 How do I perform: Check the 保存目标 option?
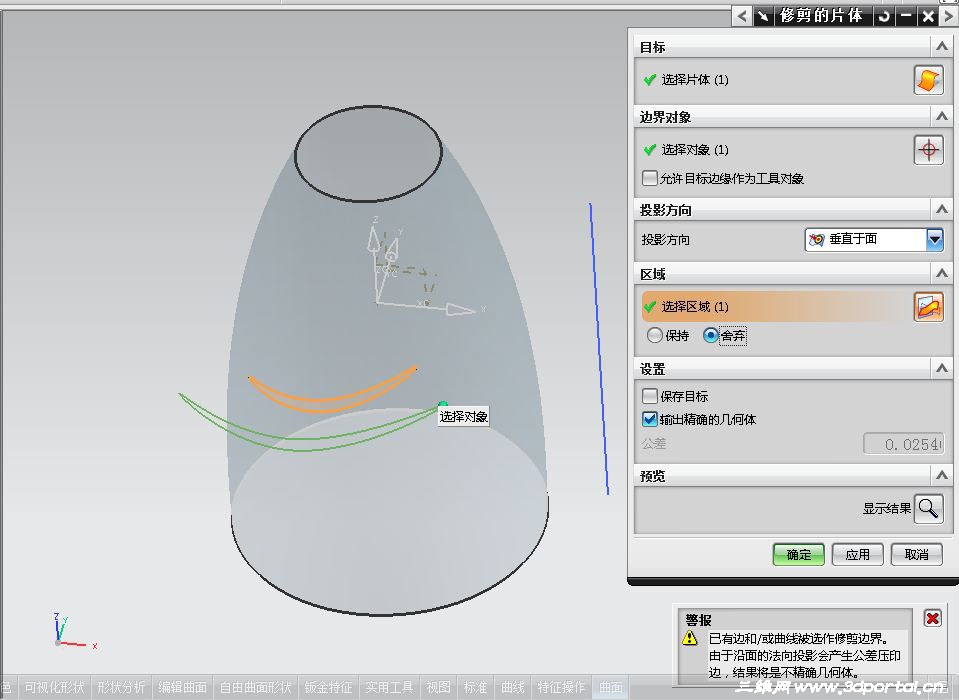pyautogui.click(x=650, y=396)
